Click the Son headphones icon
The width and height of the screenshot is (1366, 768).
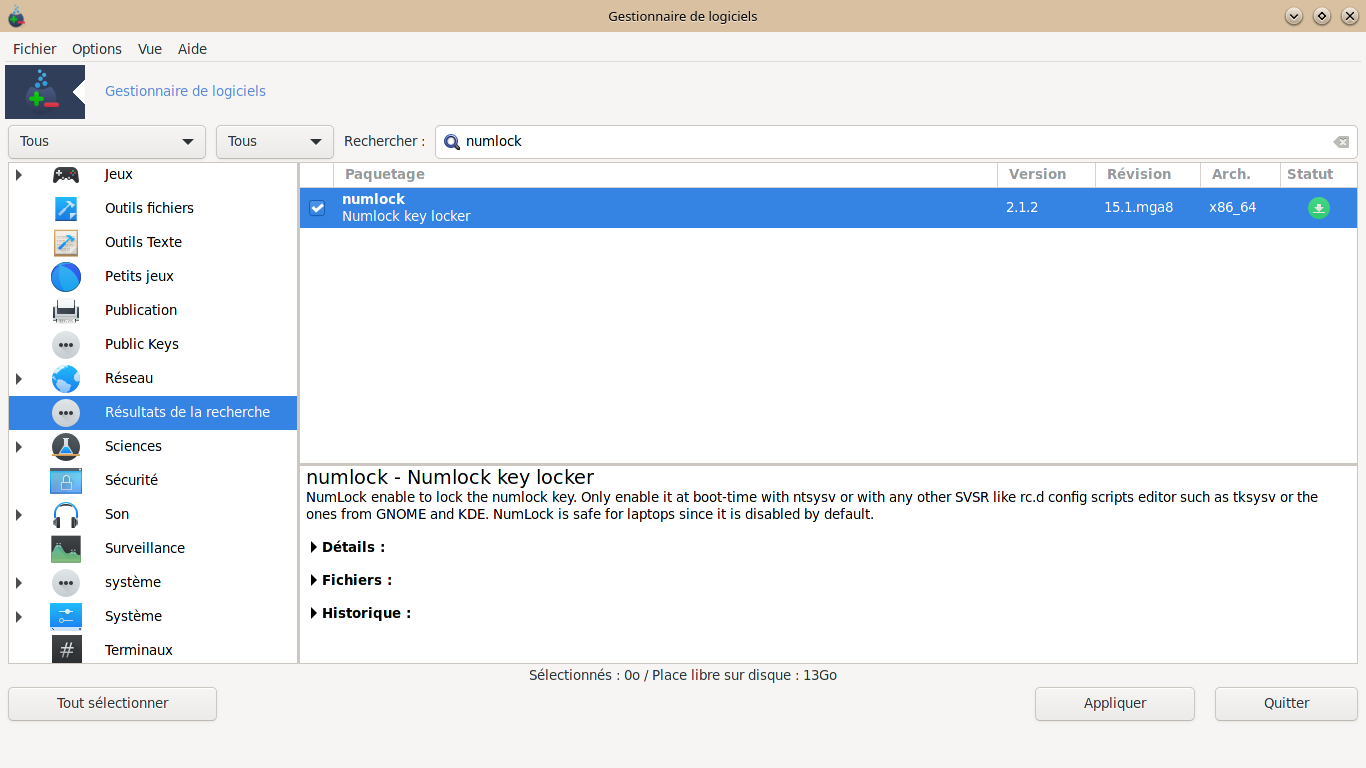click(x=66, y=515)
